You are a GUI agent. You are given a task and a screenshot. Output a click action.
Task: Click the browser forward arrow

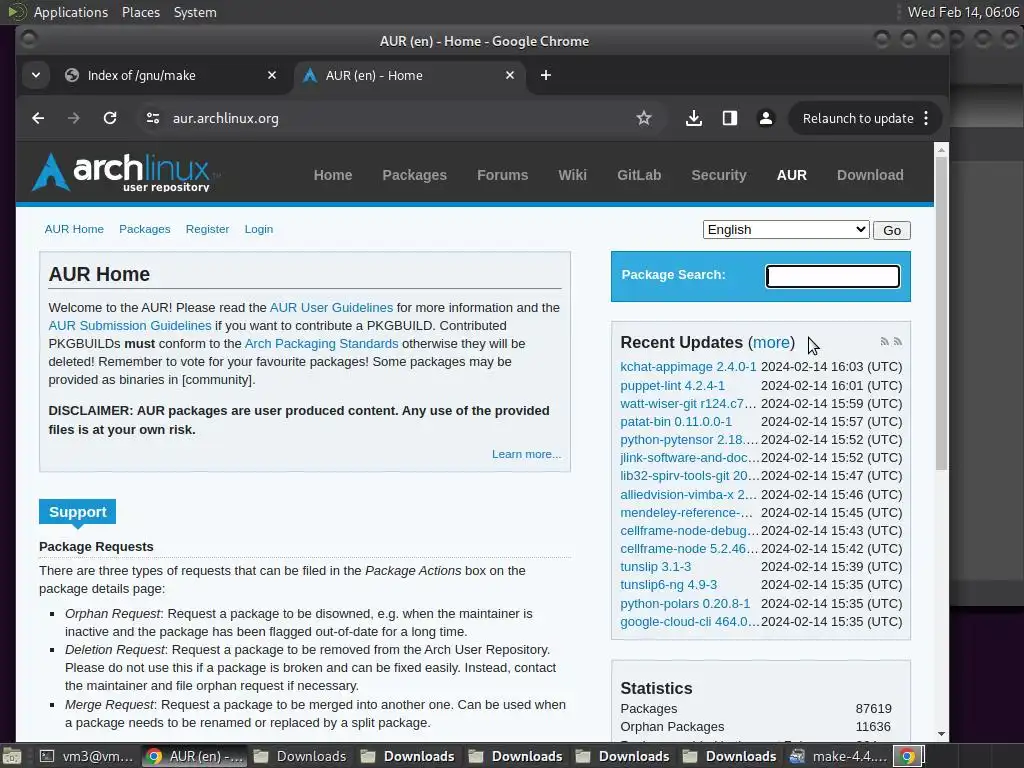click(73, 118)
